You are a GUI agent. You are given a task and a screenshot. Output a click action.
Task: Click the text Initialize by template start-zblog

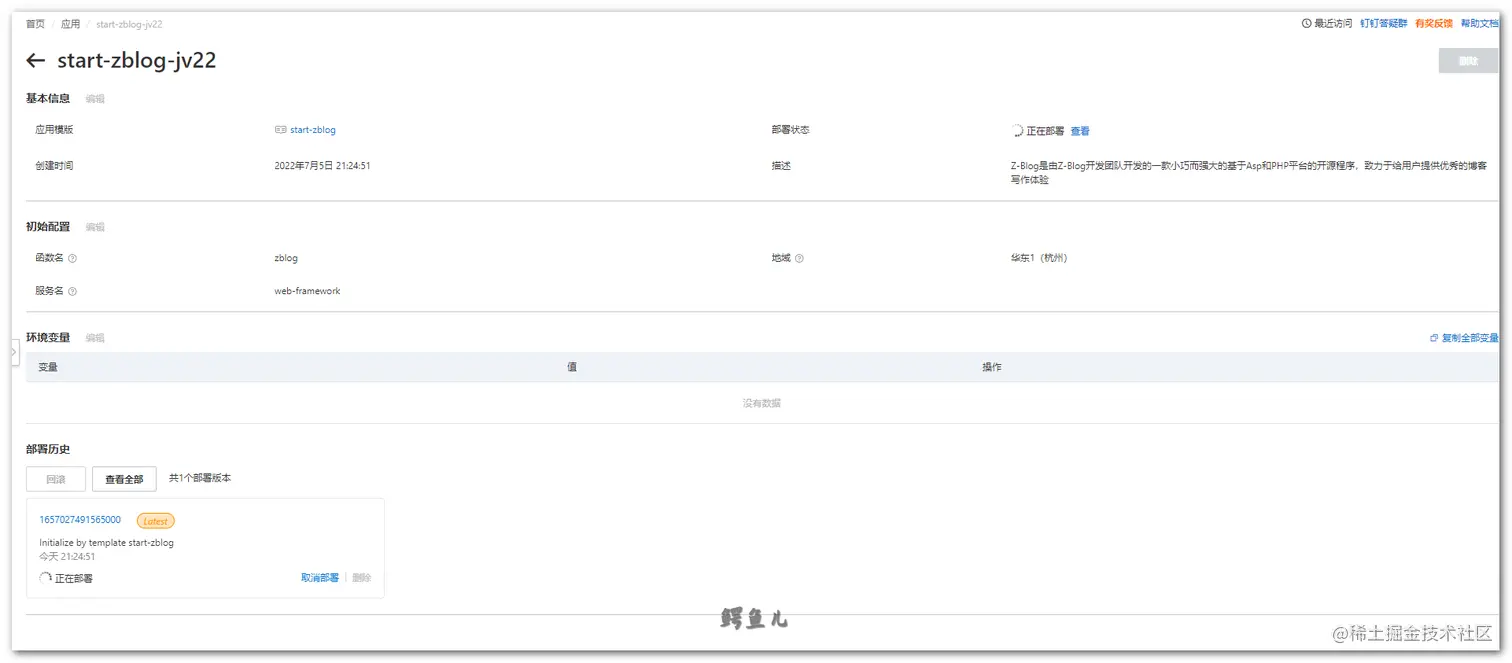106,543
